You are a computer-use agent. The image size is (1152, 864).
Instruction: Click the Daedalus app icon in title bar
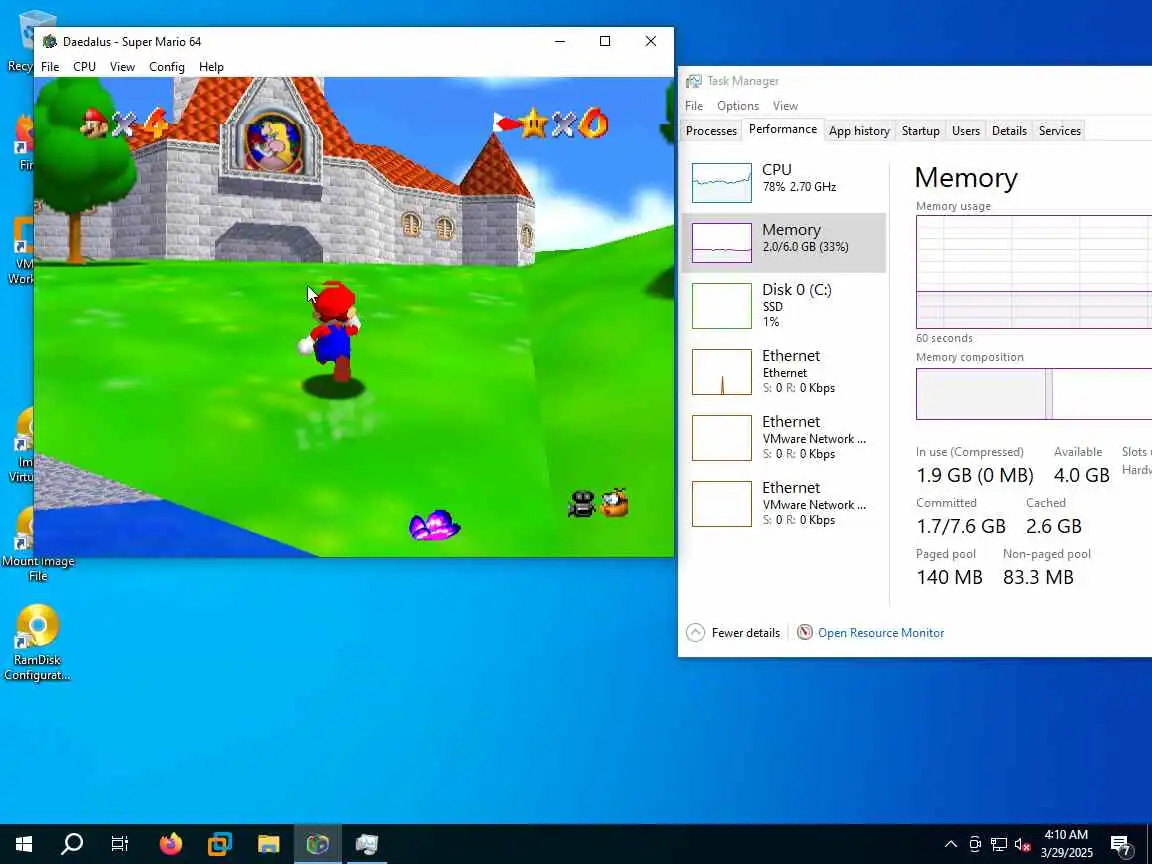[x=50, y=42]
